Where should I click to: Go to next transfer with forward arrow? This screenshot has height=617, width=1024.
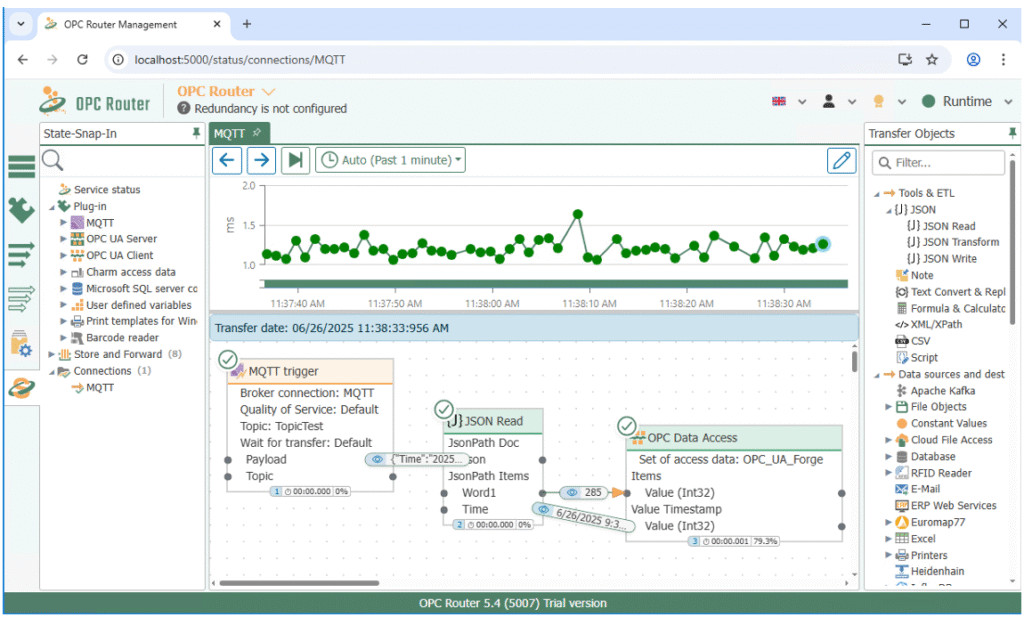tap(261, 160)
